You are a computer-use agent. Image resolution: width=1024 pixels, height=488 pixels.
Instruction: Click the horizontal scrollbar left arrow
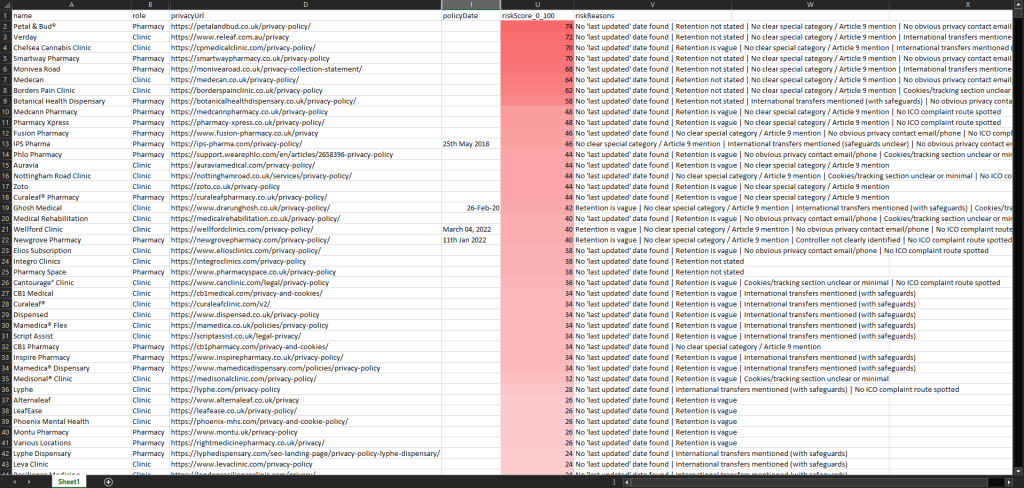[x=626, y=482]
